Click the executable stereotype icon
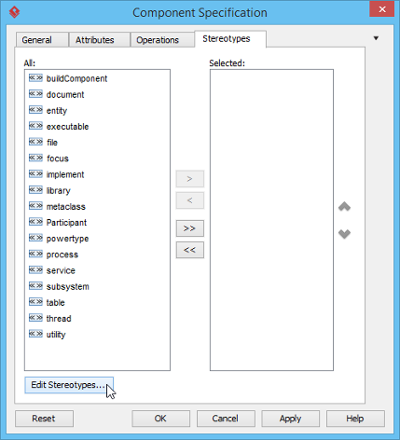 (x=36, y=126)
